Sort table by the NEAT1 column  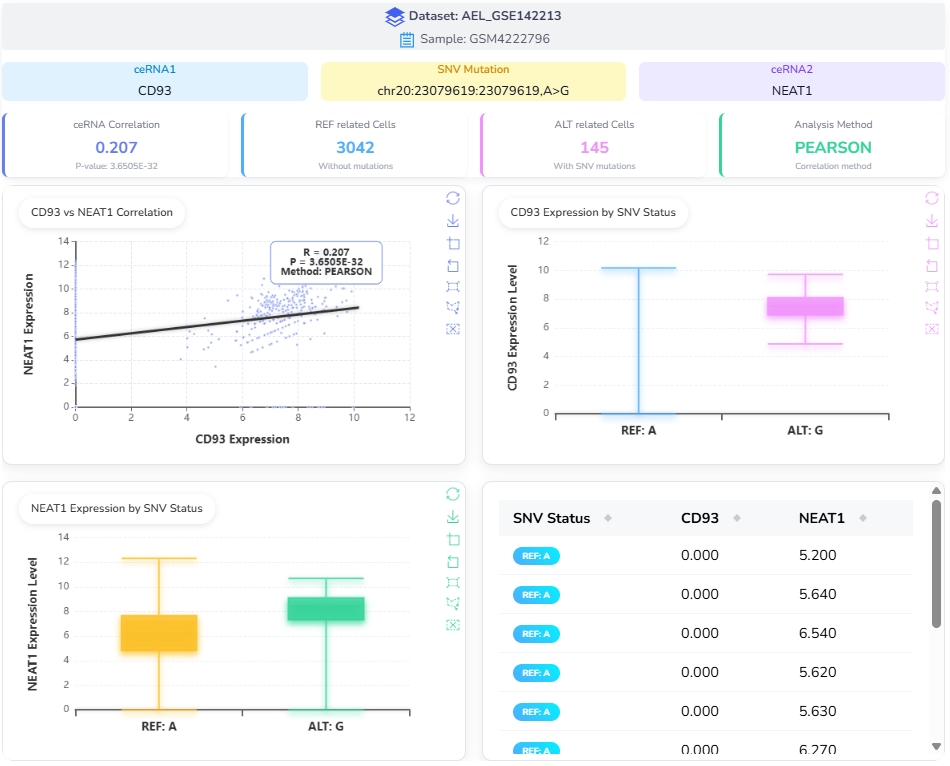pyautogui.click(x=863, y=518)
